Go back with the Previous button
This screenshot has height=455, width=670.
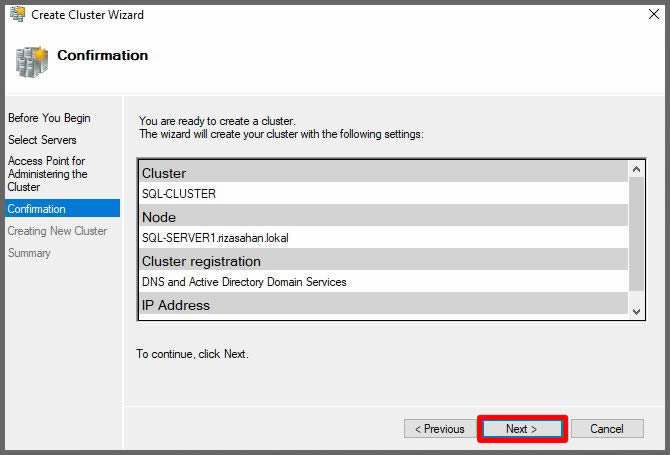tap(439, 429)
